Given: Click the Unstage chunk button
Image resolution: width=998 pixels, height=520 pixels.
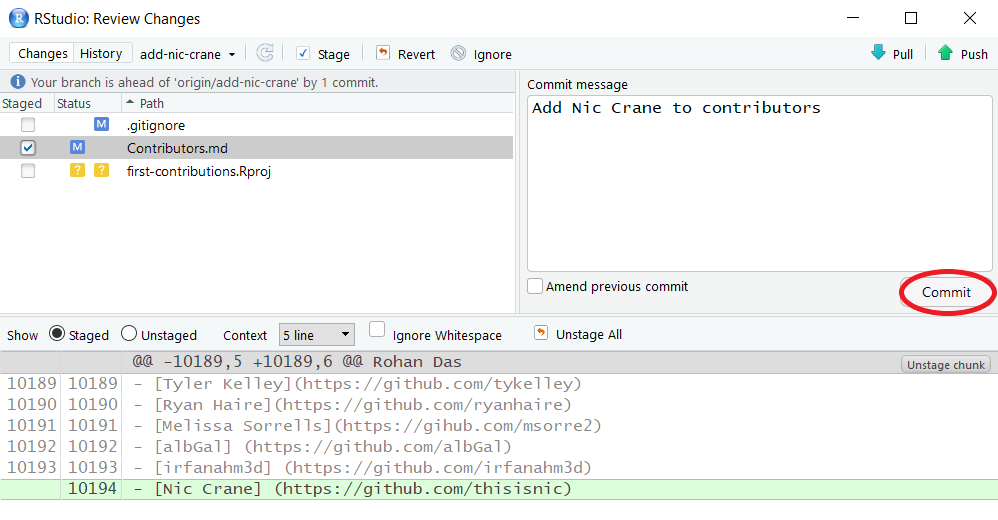Looking at the screenshot, I should tap(946, 365).
